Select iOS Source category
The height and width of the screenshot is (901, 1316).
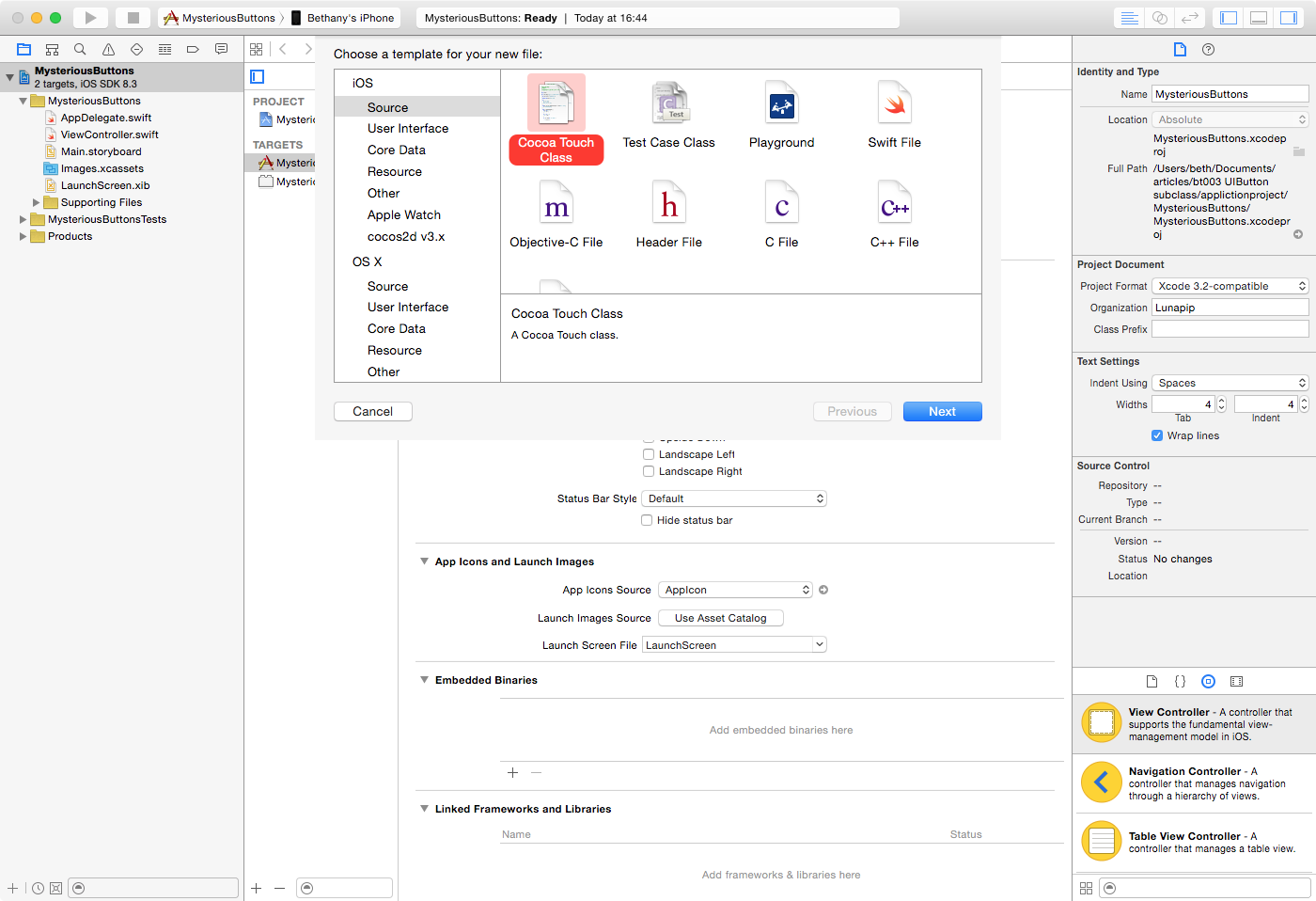tap(417, 107)
